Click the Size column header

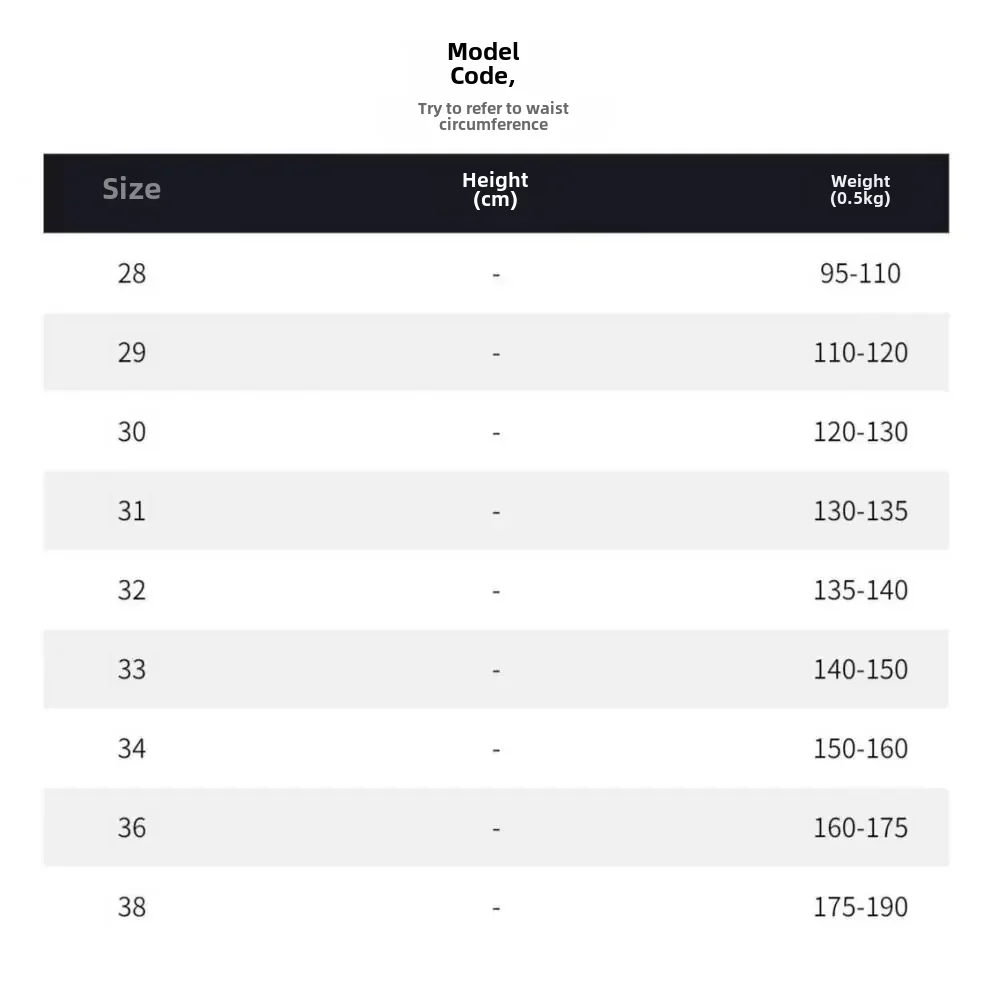131,189
